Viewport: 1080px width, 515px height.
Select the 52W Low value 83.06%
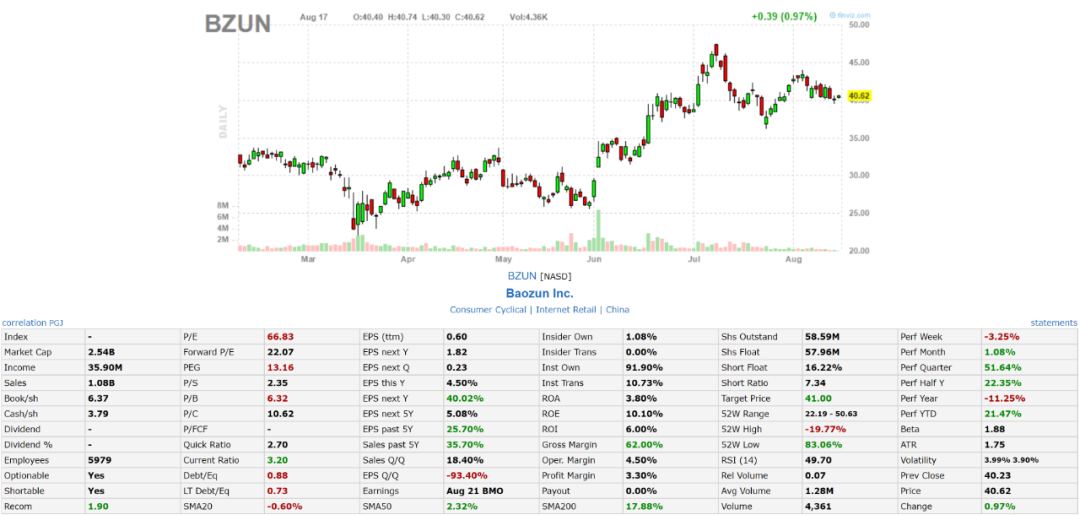click(822, 445)
